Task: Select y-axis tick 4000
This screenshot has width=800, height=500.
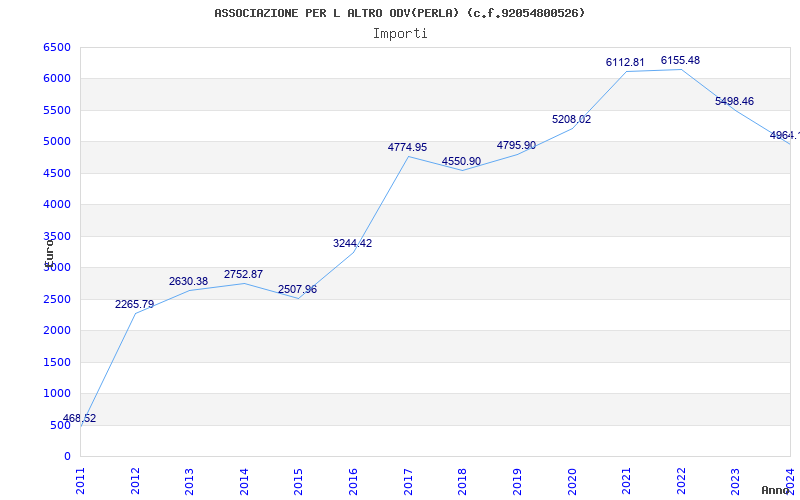Action: pos(57,205)
